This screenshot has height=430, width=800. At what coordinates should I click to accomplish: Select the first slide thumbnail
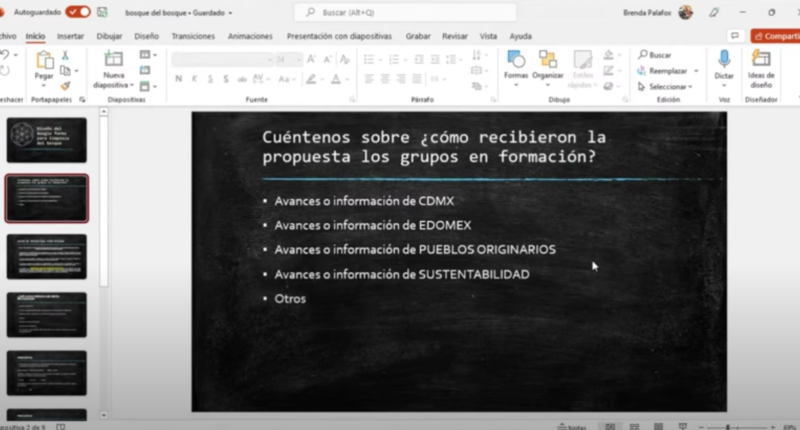coord(46,139)
